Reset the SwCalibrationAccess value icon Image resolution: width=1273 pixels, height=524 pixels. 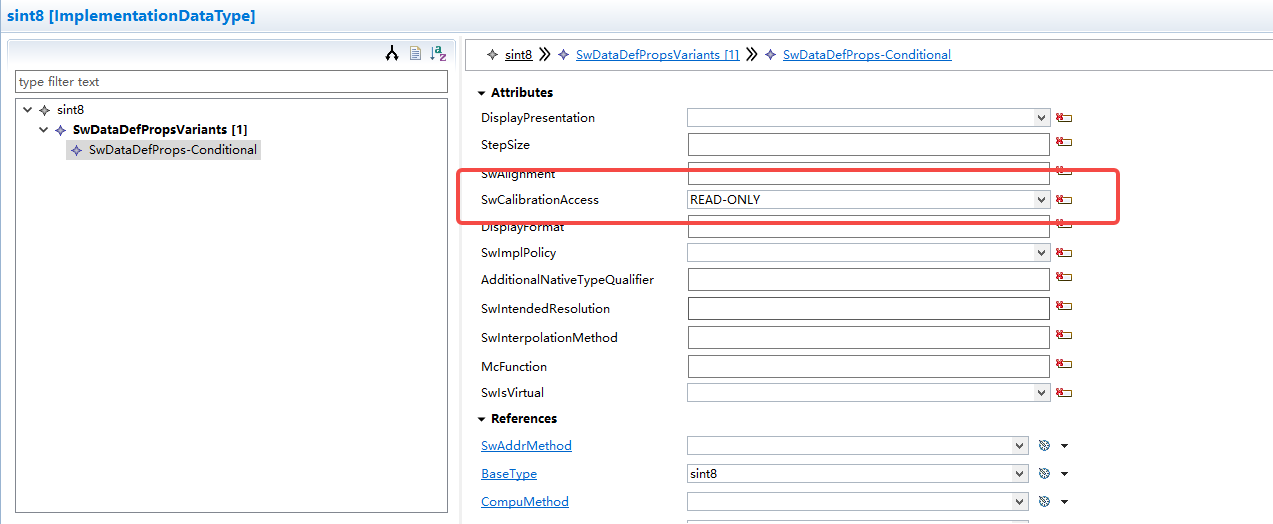1064,200
